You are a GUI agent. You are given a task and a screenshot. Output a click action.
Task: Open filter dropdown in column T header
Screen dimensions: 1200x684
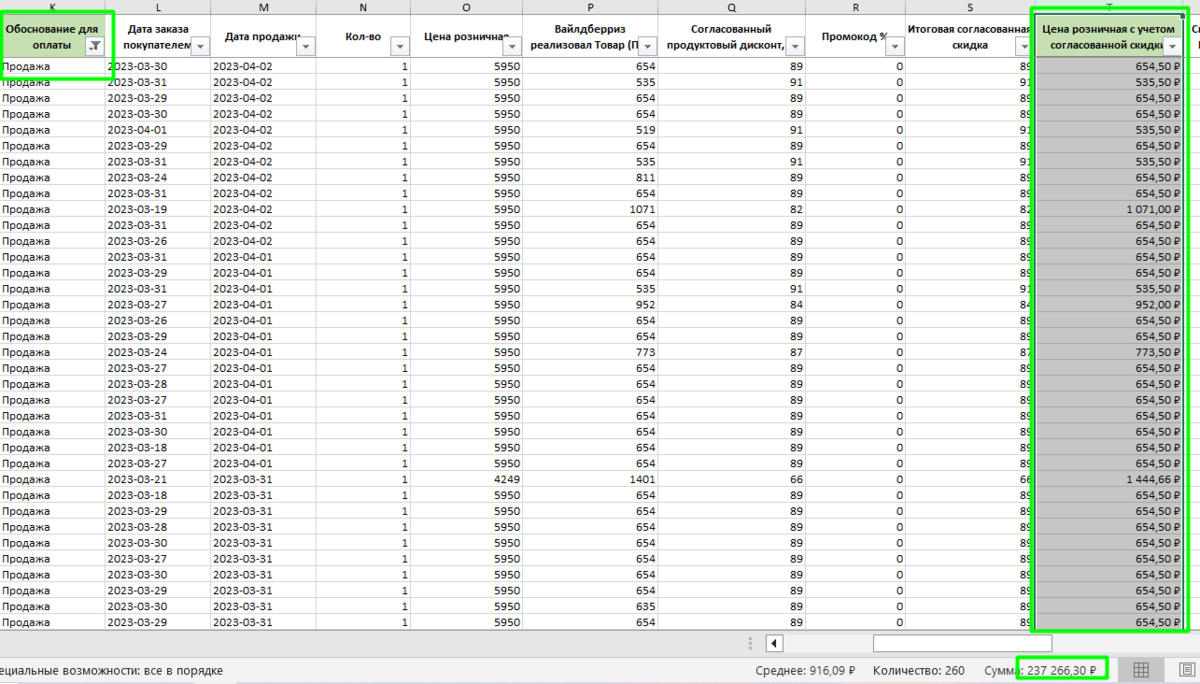(1172, 46)
